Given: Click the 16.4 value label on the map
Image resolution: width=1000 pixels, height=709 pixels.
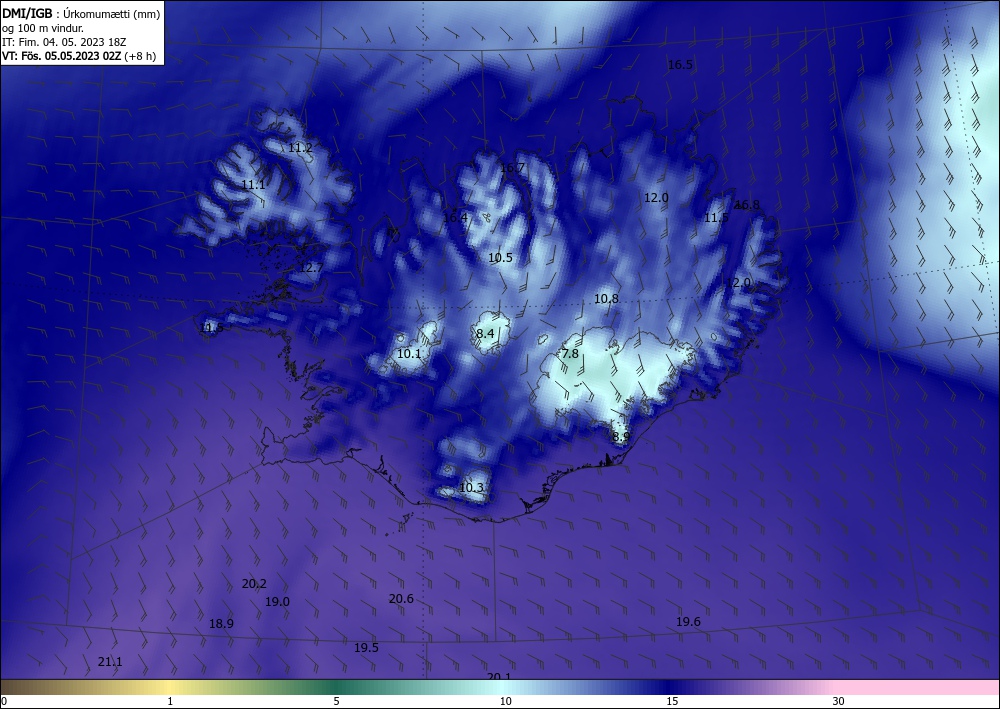Looking at the screenshot, I should [x=455, y=217].
